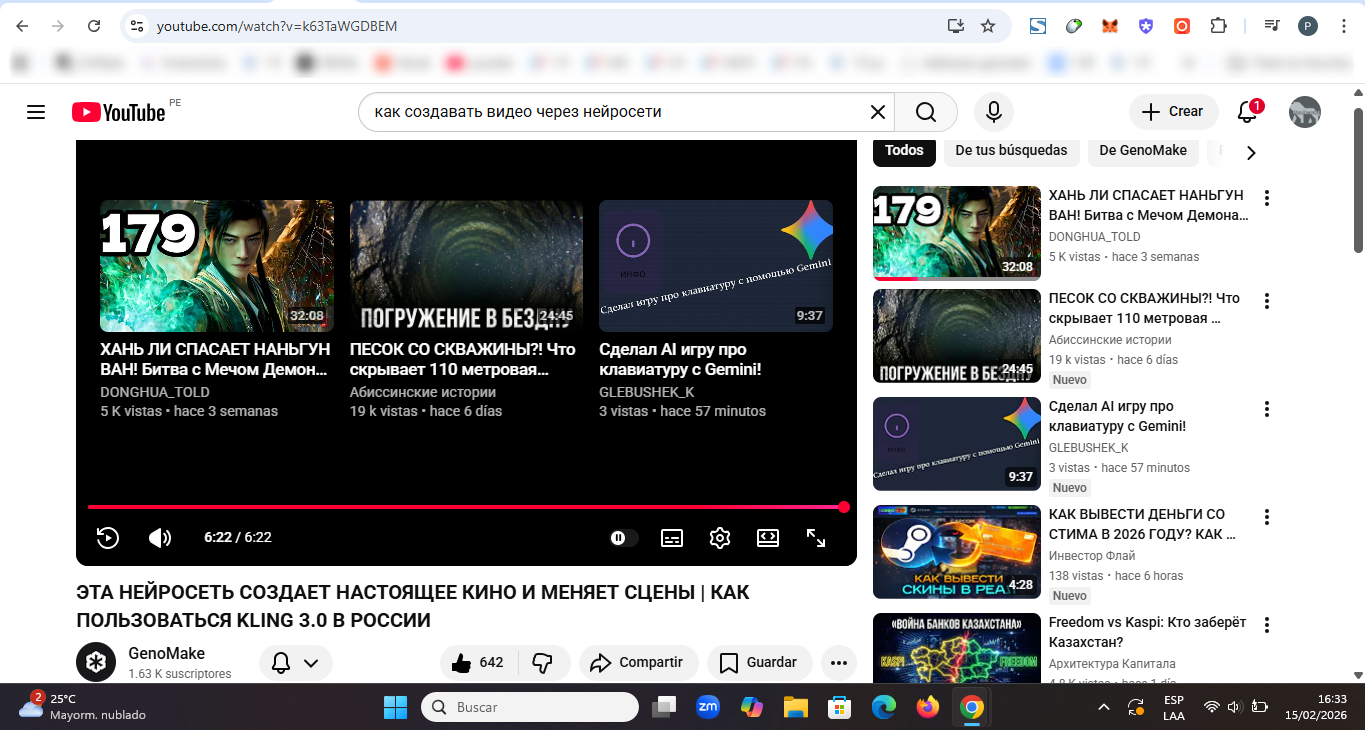Open File Explorer from taskbar
The width and height of the screenshot is (1365, 730).
(795, 707)
